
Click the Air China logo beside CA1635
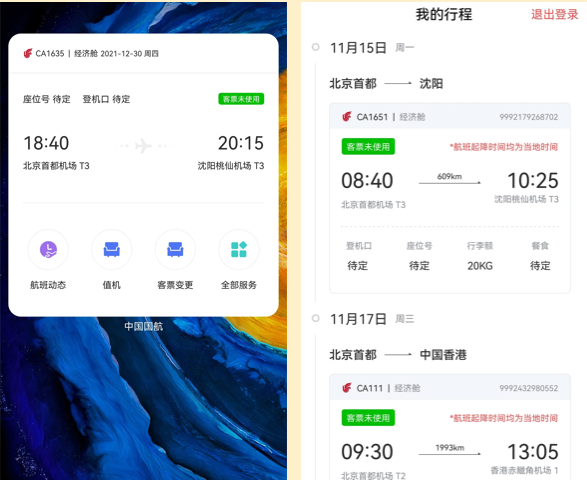tap(28, 54)
